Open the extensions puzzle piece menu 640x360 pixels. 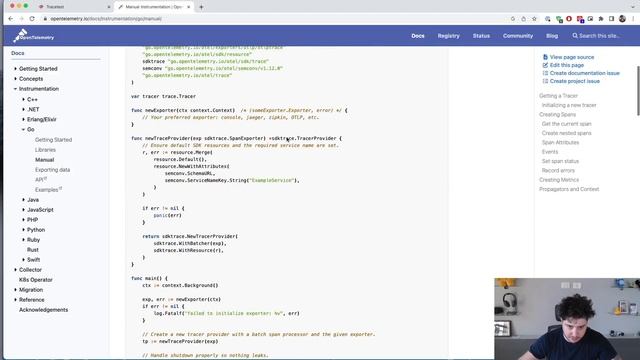coord(601,19)
